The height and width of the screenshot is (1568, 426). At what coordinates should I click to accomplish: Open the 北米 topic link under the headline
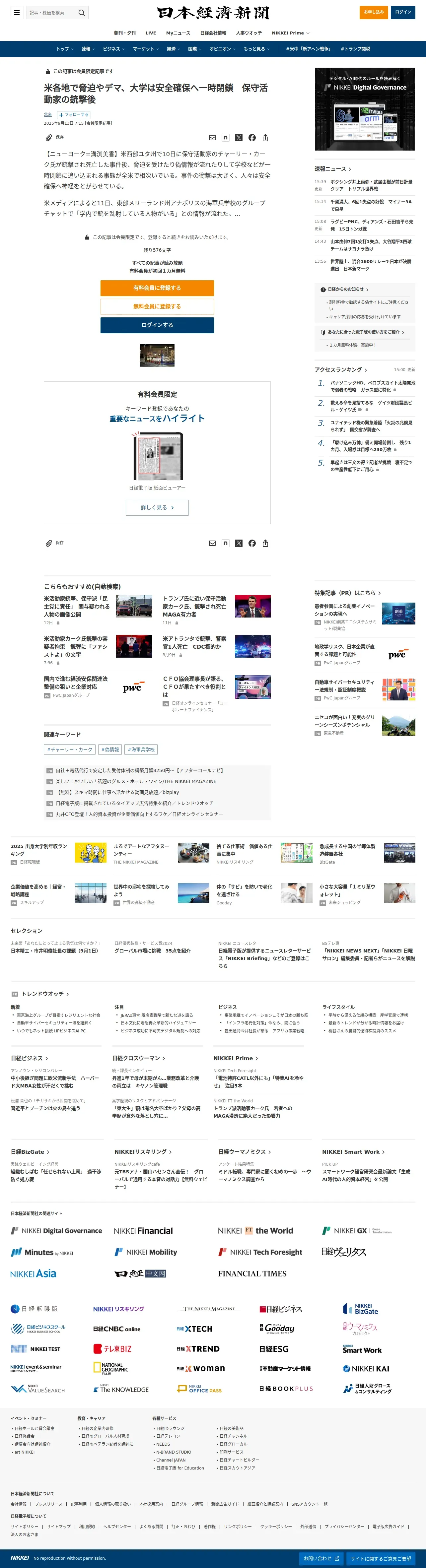[x=47, y=114]
